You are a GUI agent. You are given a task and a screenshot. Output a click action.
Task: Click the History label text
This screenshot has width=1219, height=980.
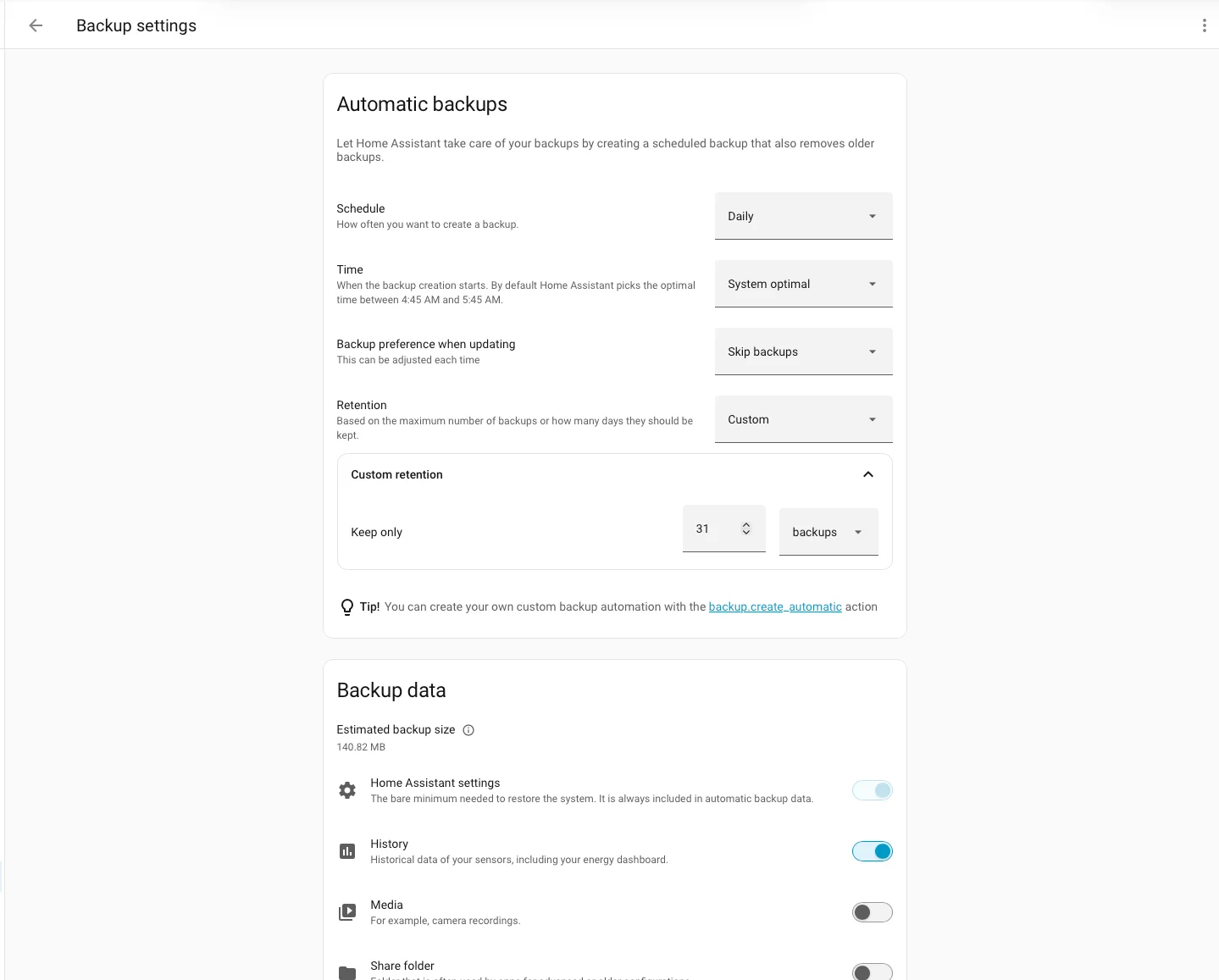390,844
